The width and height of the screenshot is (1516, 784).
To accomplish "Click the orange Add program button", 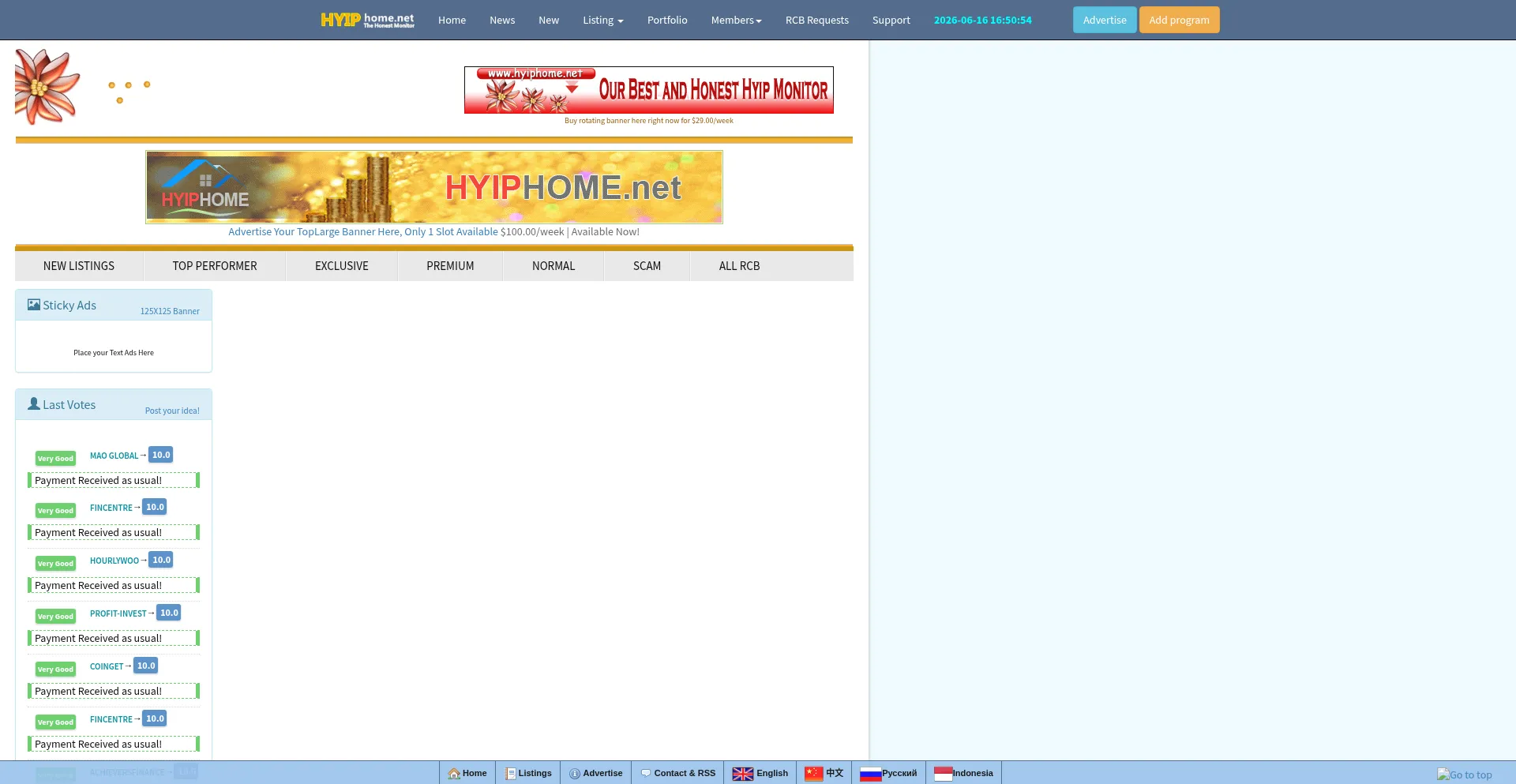I will point(1179,20).
